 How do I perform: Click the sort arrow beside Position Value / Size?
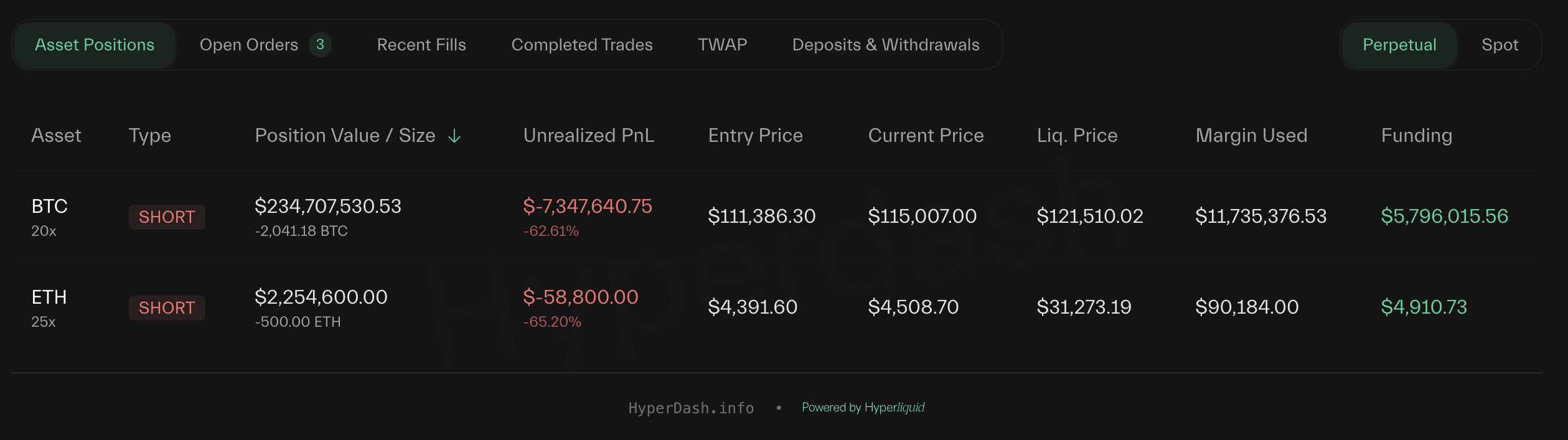coord(454,136)
